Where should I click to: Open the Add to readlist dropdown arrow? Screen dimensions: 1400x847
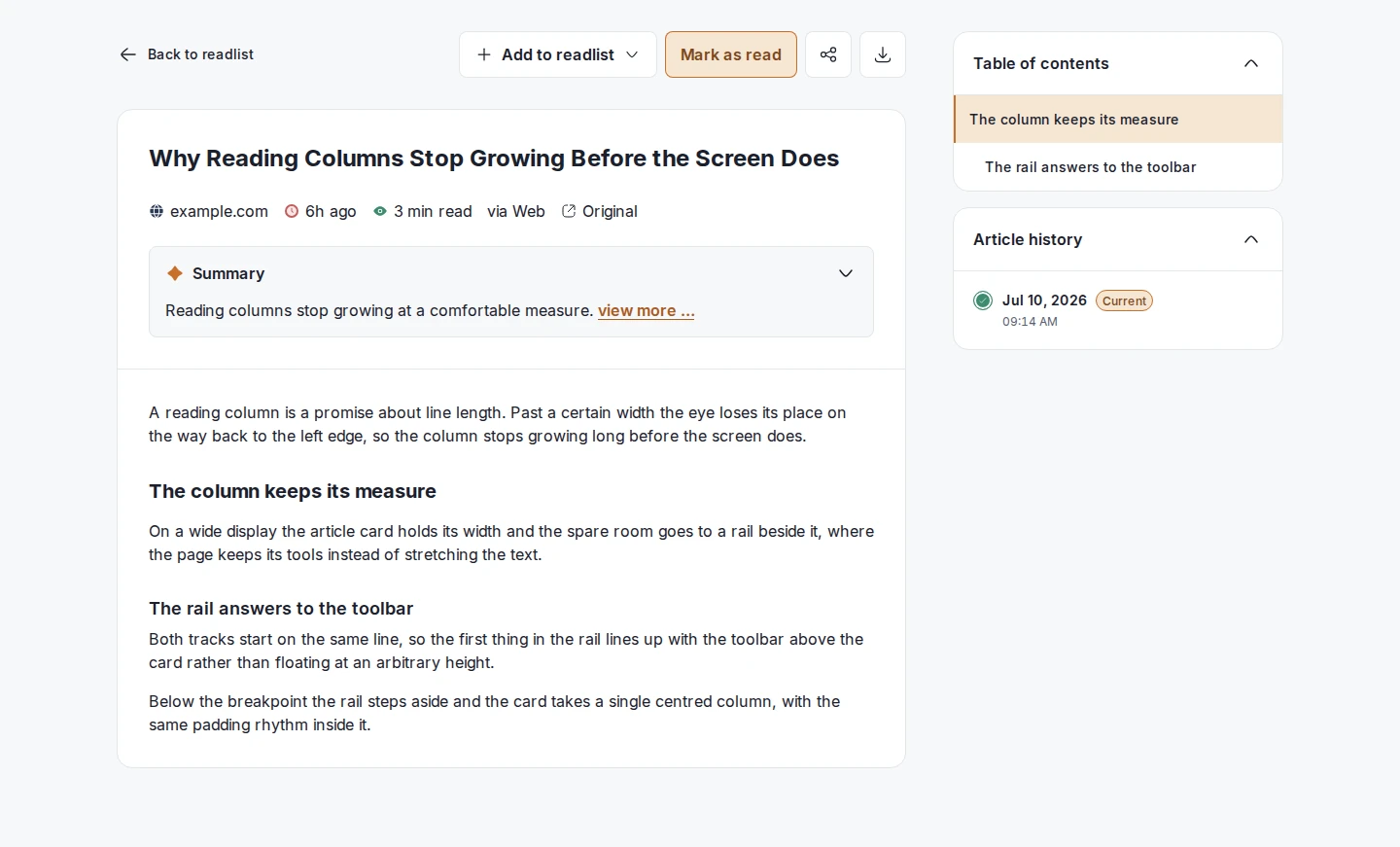632,54
